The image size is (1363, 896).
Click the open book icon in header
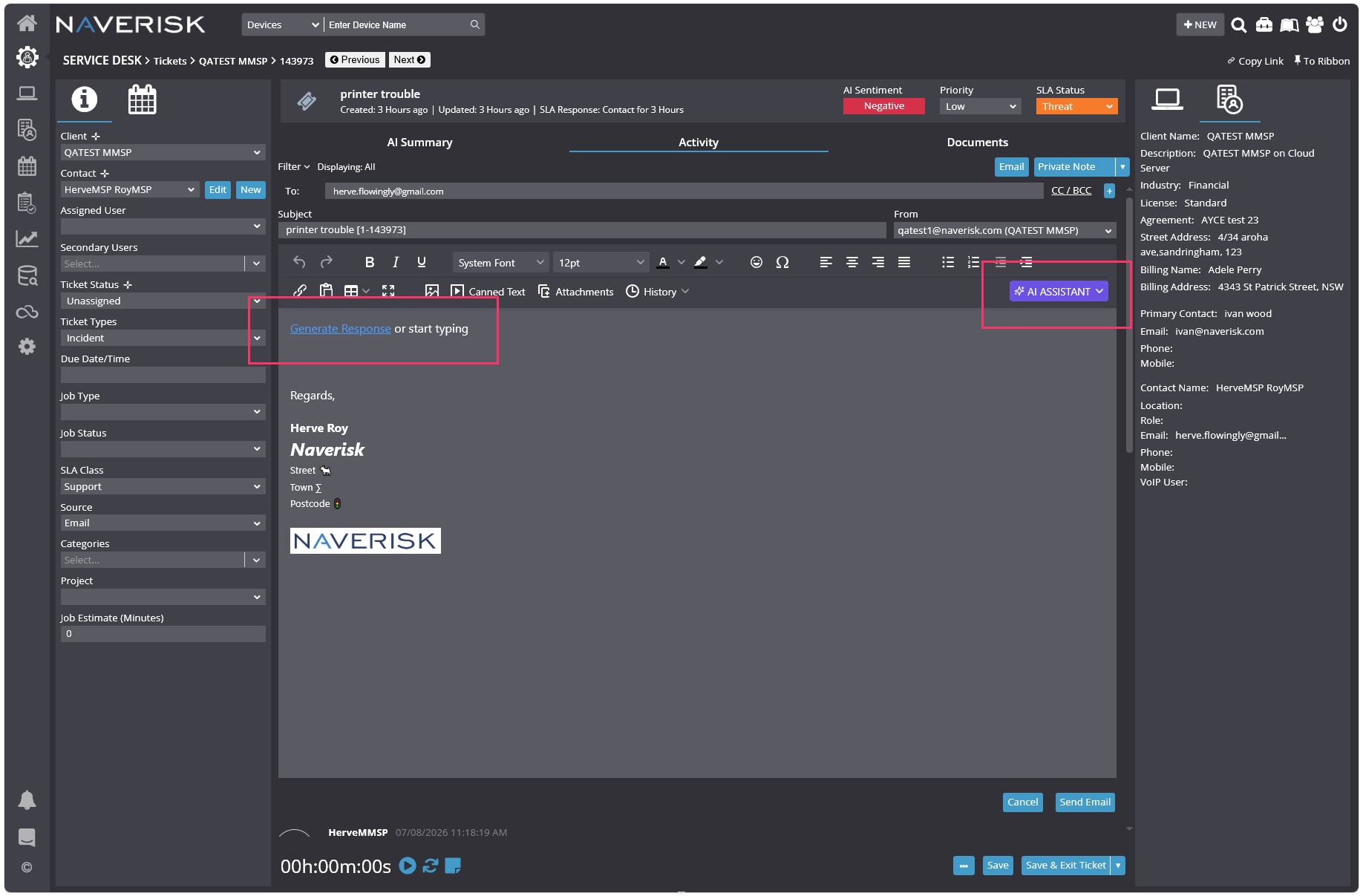[1290, 25]
